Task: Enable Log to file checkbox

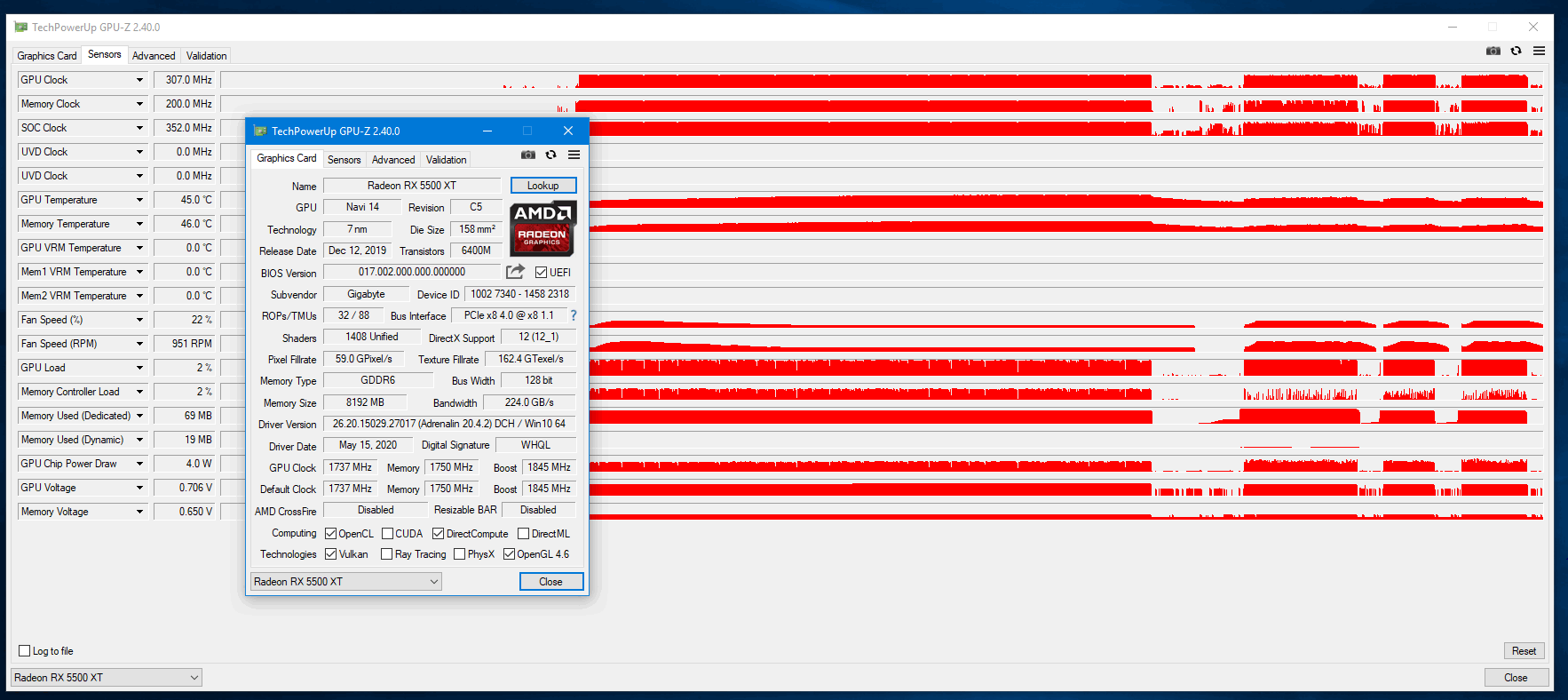Action: coord(25,651)
